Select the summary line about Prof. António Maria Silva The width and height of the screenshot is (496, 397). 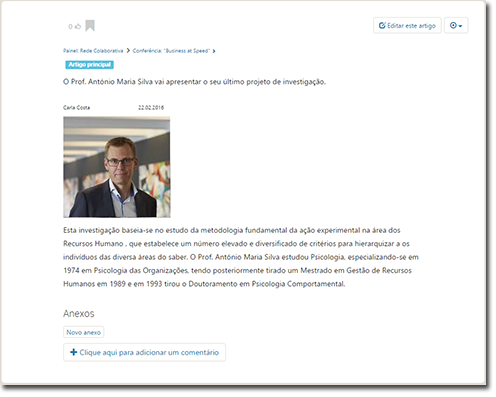(x=194, y=82)
